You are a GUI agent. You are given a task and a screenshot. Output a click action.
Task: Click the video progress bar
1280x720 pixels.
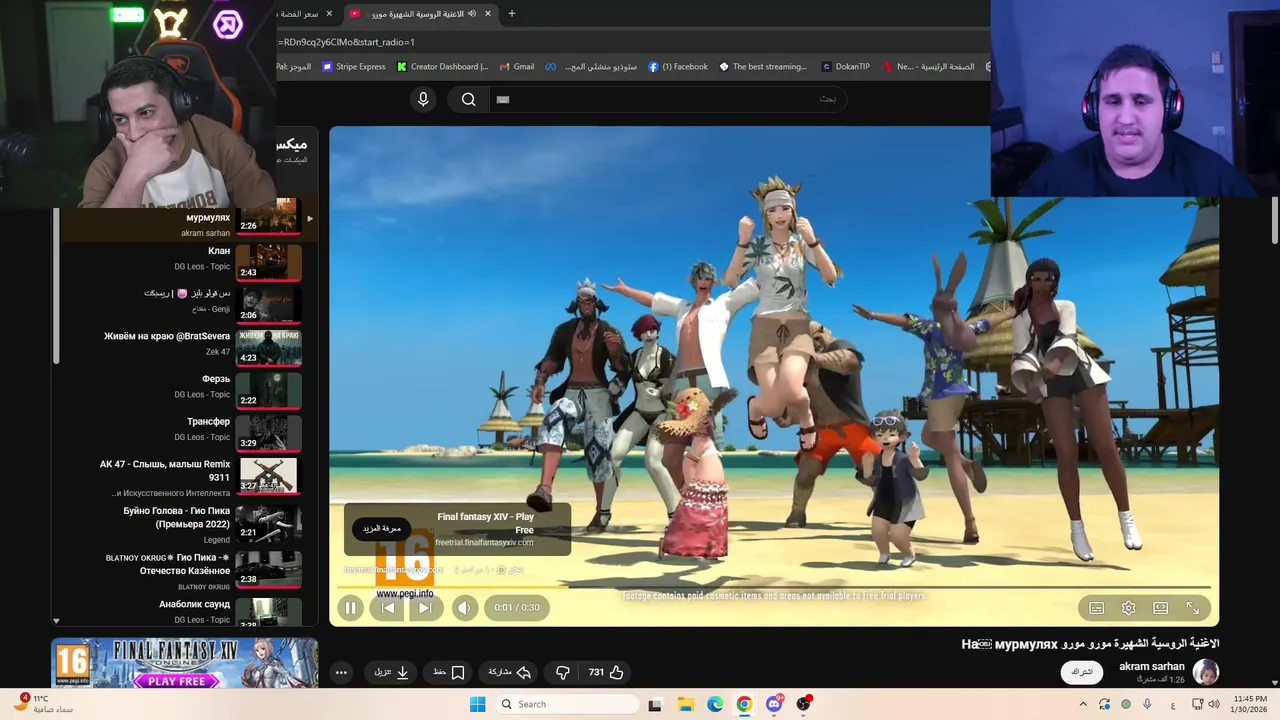pyautogui.click(x=775, y=587)
